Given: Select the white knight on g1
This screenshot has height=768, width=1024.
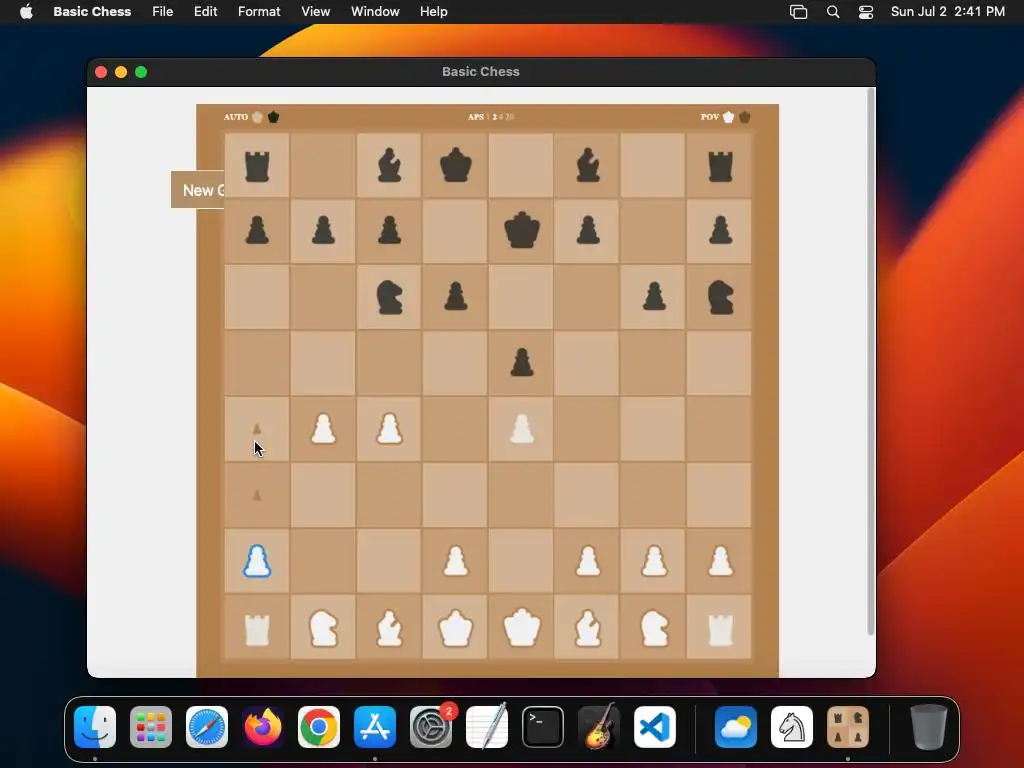Looking at the screenshot, I should [654, 628].
